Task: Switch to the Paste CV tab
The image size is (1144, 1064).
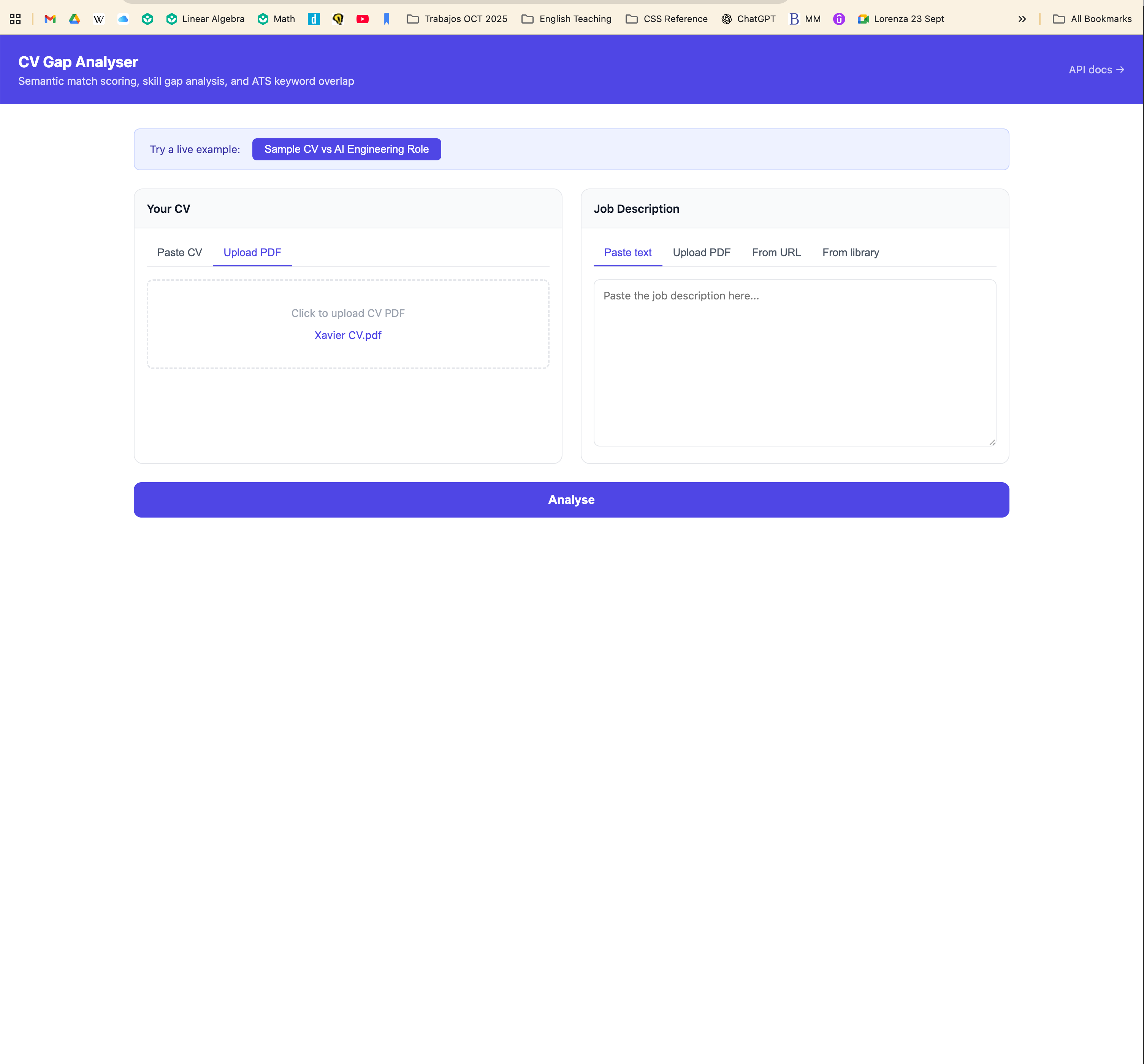Action: click(179, 253)
